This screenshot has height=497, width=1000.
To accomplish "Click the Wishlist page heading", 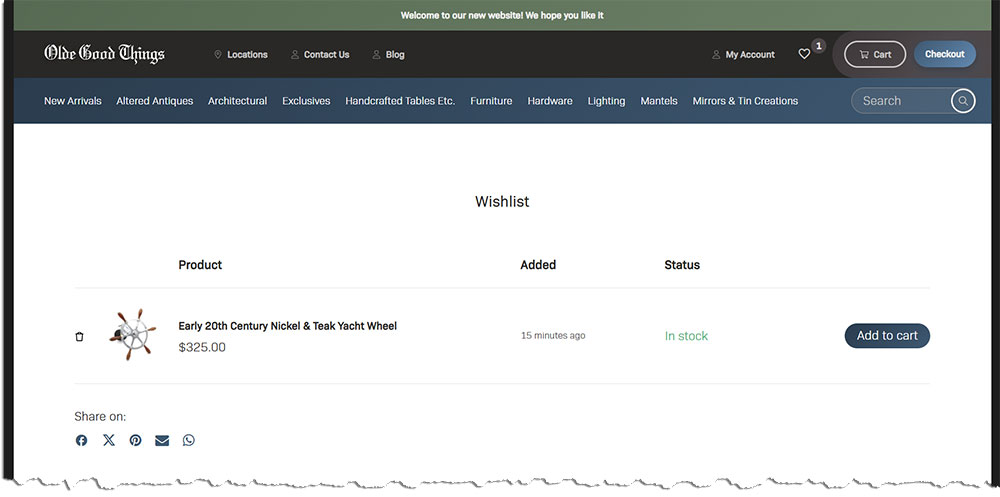I will click(x=502, y=202).
